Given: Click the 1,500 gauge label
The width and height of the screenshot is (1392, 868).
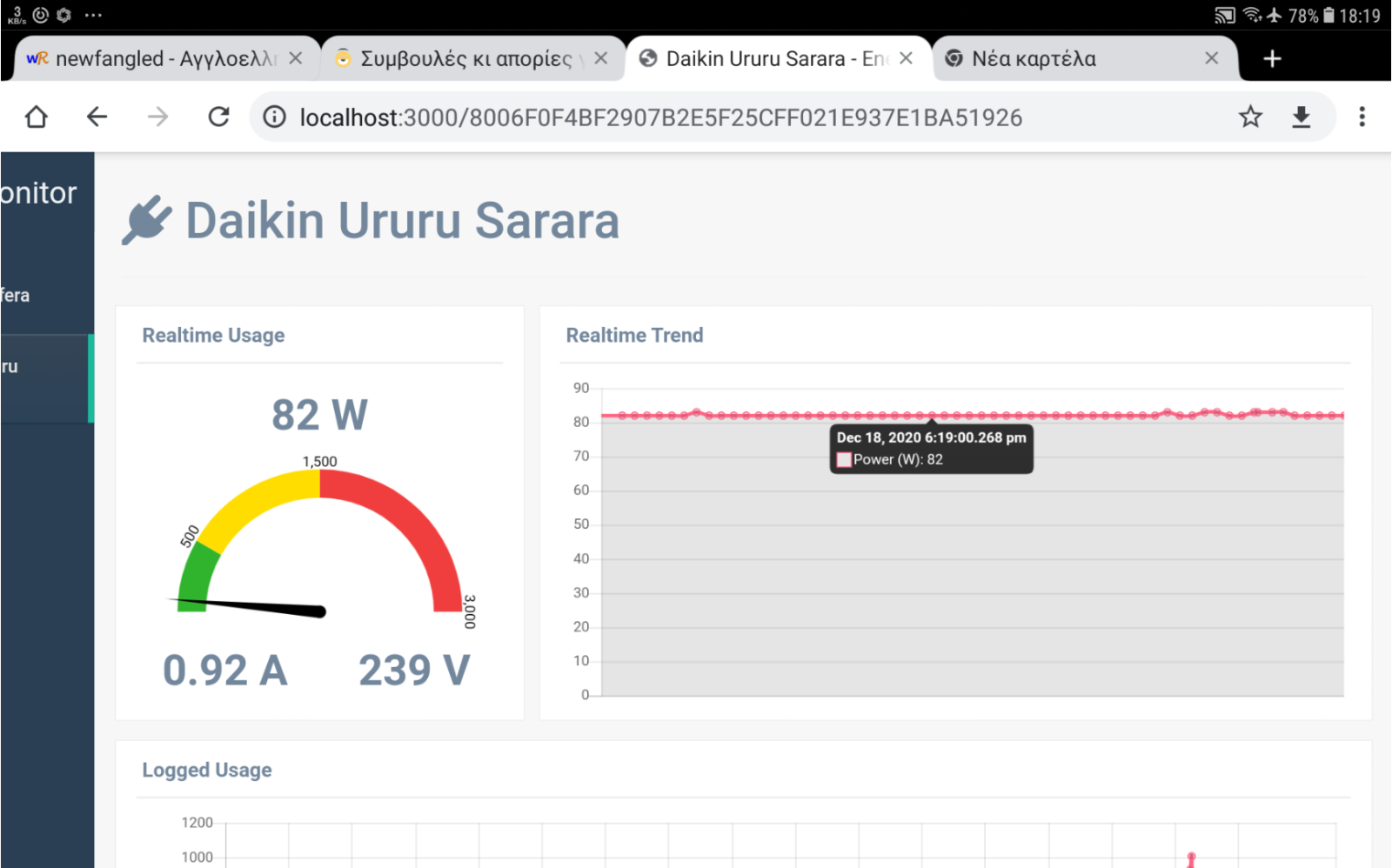Looking at the screenshot, I should (319, 462).
